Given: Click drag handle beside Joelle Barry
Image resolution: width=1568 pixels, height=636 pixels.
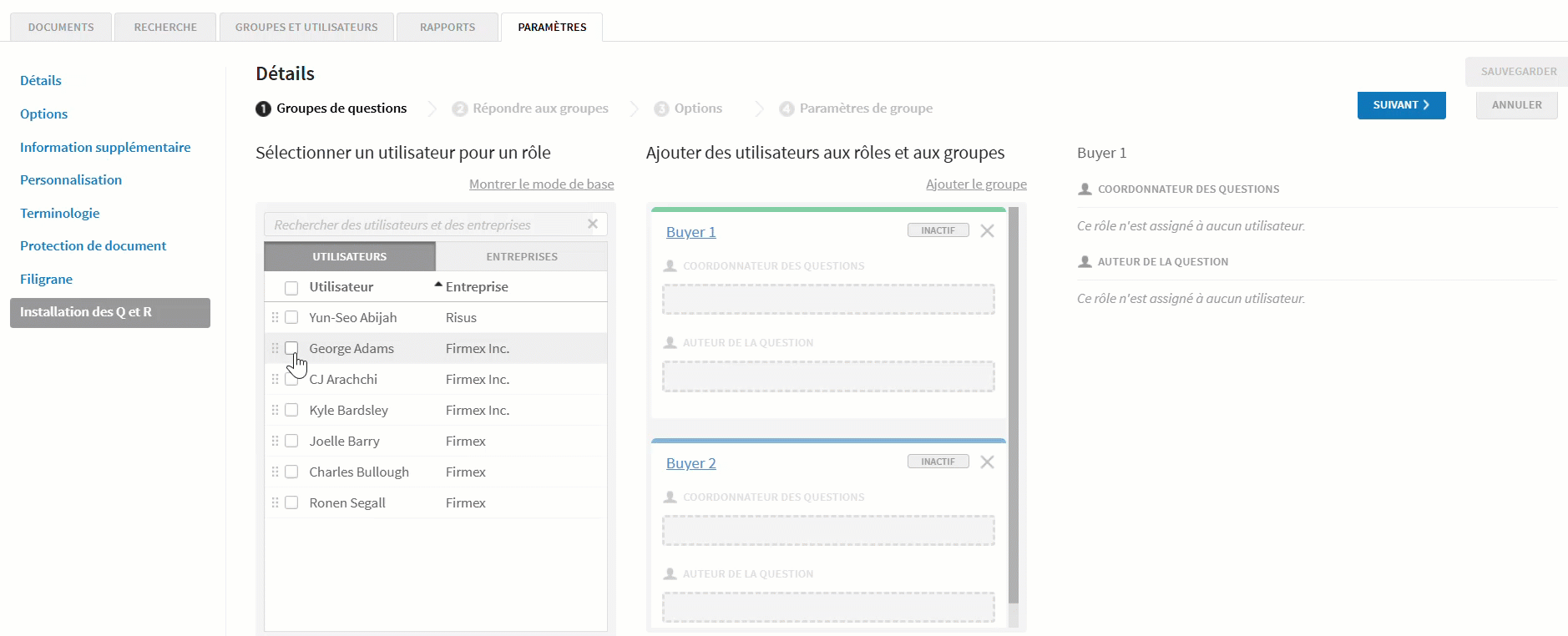Looking at the screenshot, I should [275, 441].
